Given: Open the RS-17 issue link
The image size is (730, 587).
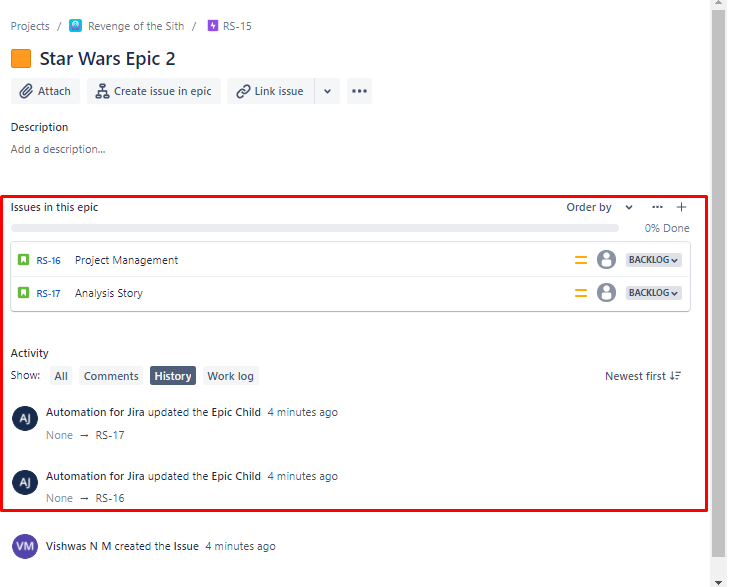Looking at the screenshot, I should [x=48, y=293].
